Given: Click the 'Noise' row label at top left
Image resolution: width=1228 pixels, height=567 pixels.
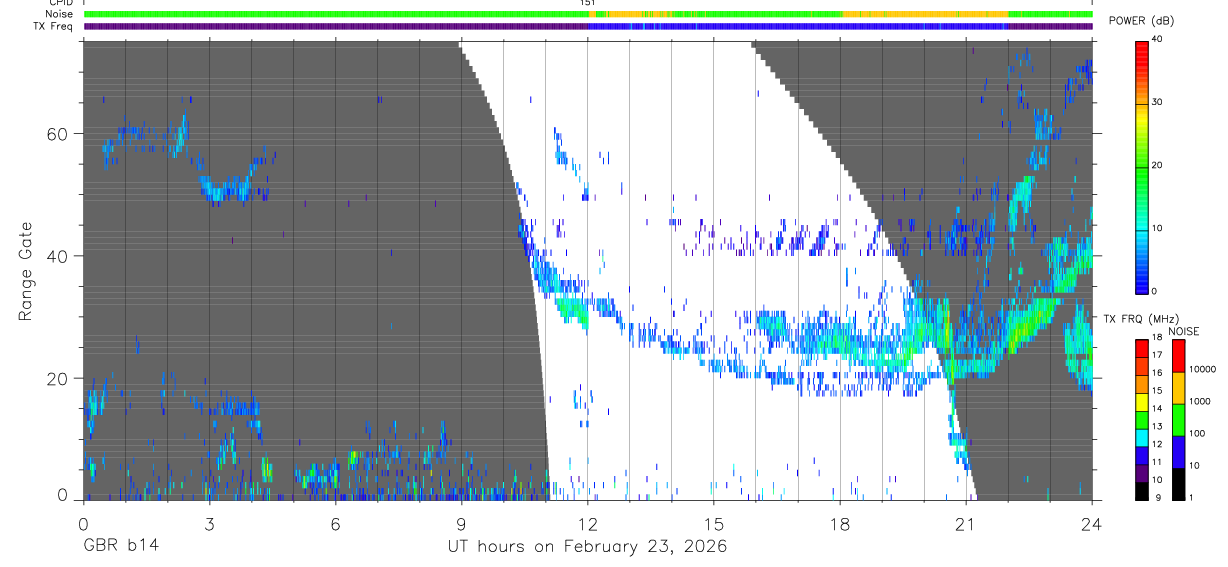Looking at the screenshot, I should 59,14.
